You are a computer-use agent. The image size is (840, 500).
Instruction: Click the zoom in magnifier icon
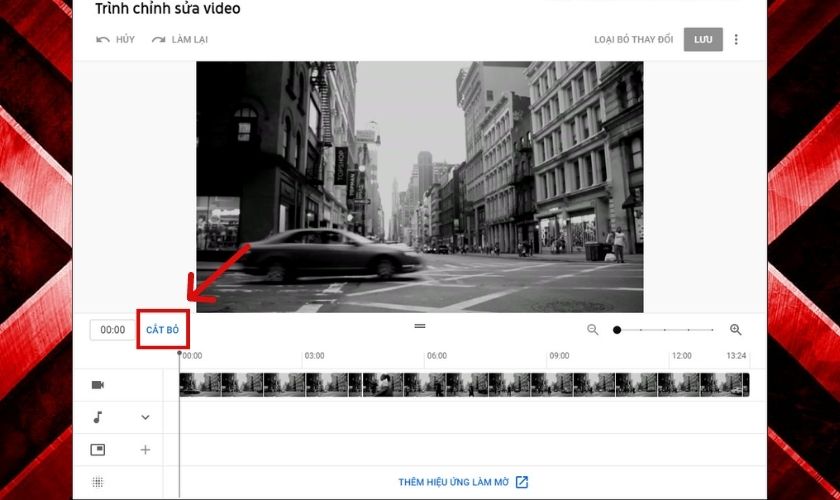pyautogui.click(x=736, y=330)
